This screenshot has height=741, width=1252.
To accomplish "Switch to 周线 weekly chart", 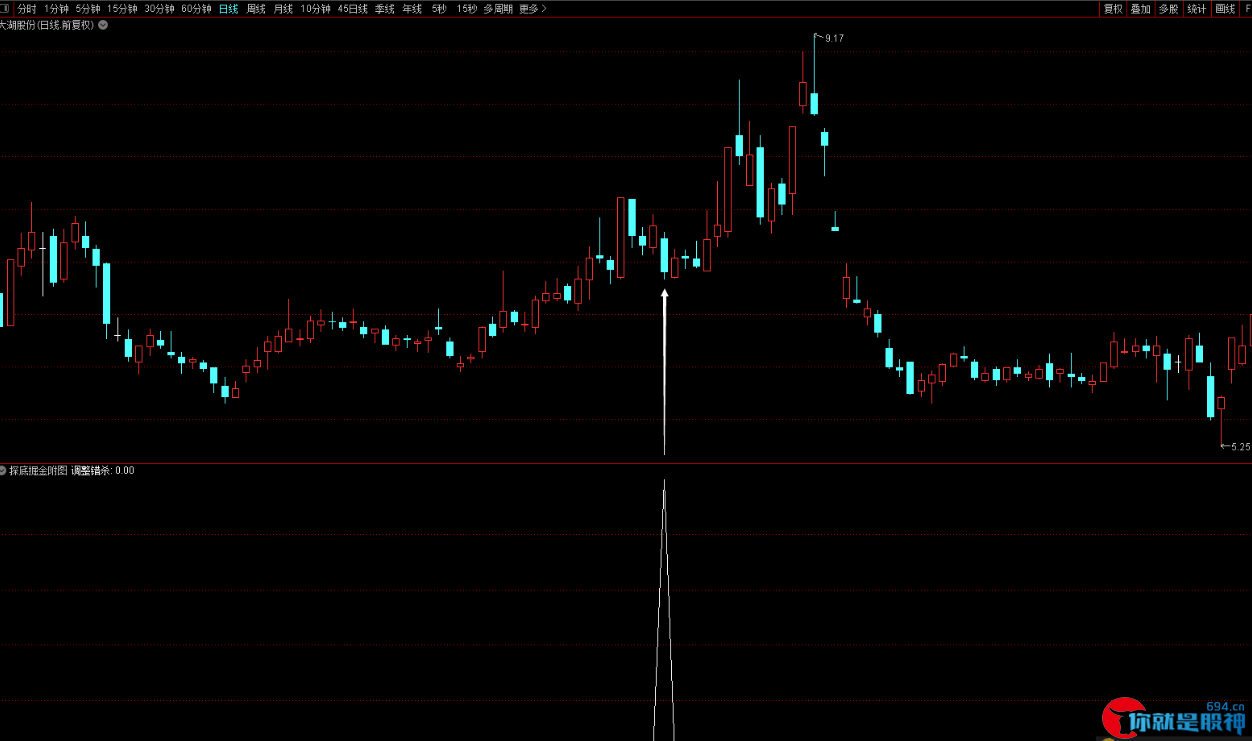I will [257, 9].
